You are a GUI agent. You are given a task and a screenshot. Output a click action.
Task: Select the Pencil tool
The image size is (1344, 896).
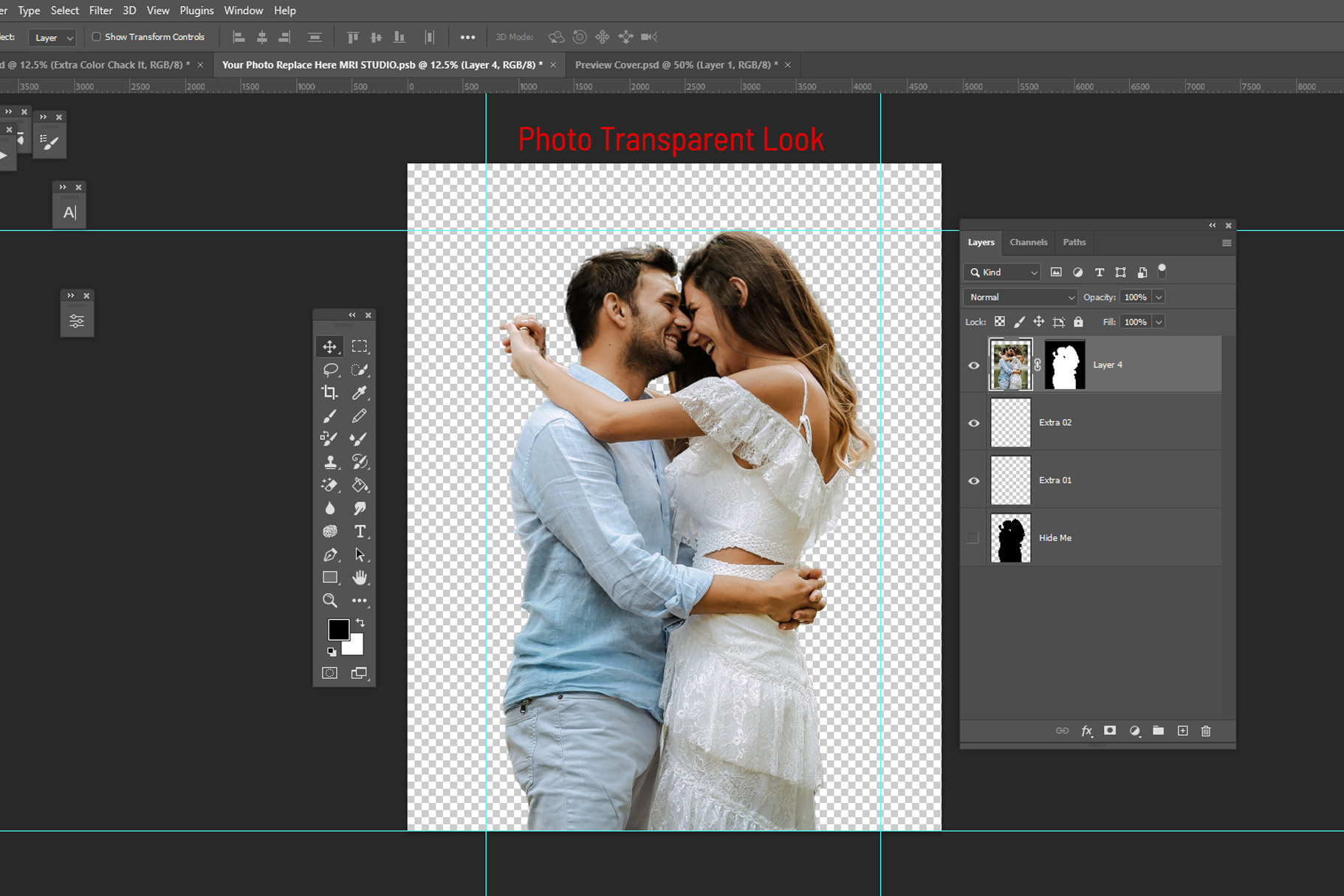pyautogui.click(x=360, y=416)
